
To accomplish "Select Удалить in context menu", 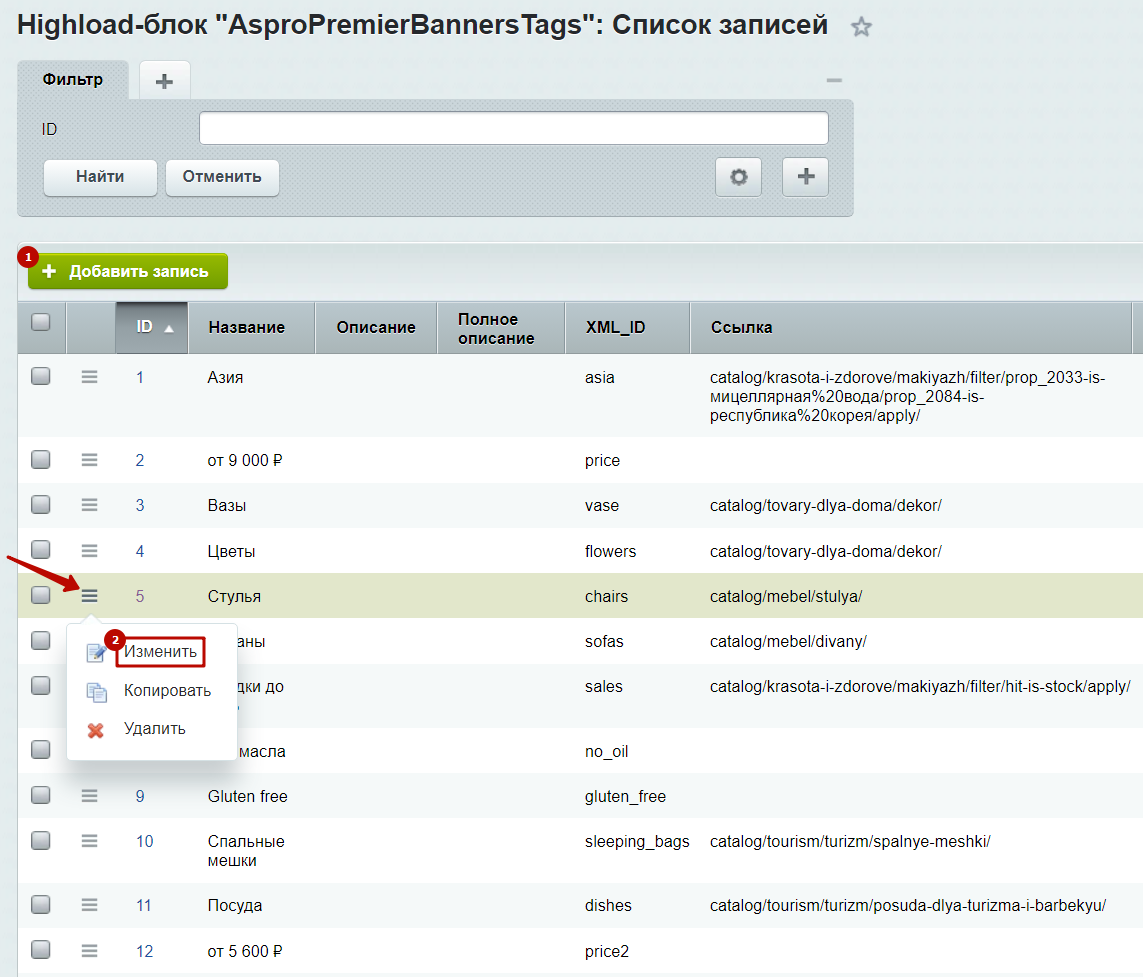I will (x=154, y=729).
